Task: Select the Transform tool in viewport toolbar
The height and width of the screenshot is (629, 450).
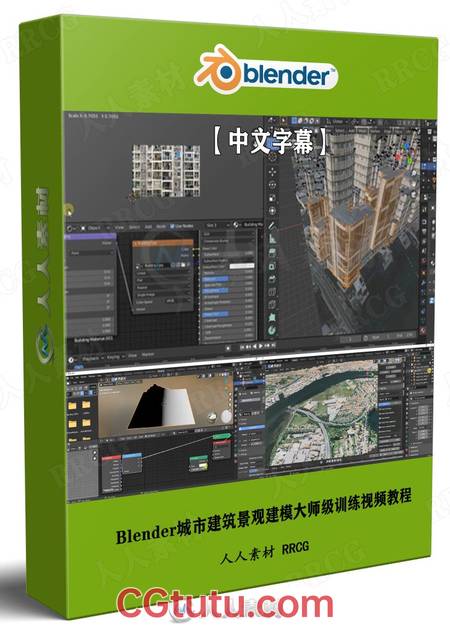Action: [x=273, y=211]
